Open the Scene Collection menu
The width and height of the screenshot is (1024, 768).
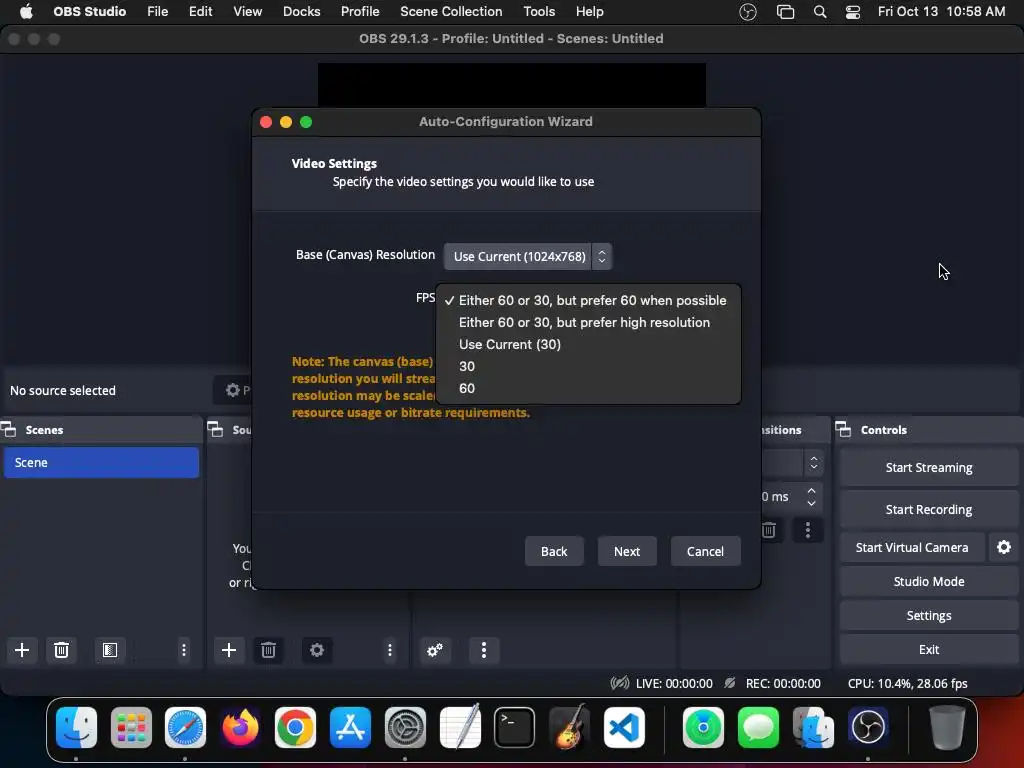coord(451,12)
